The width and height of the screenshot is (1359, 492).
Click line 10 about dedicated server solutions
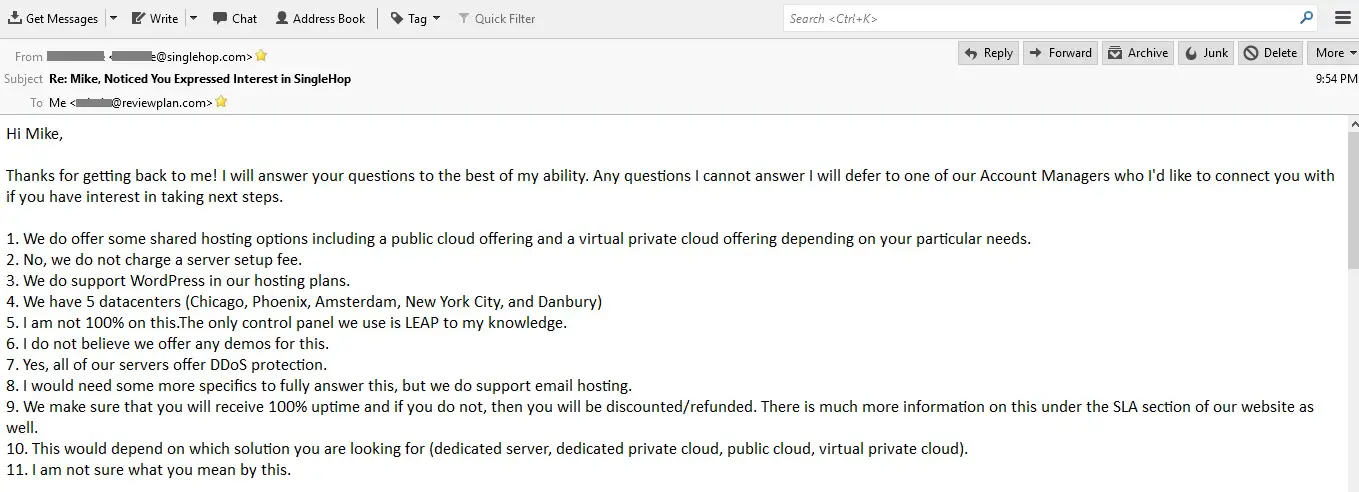(x=487, y=449)
